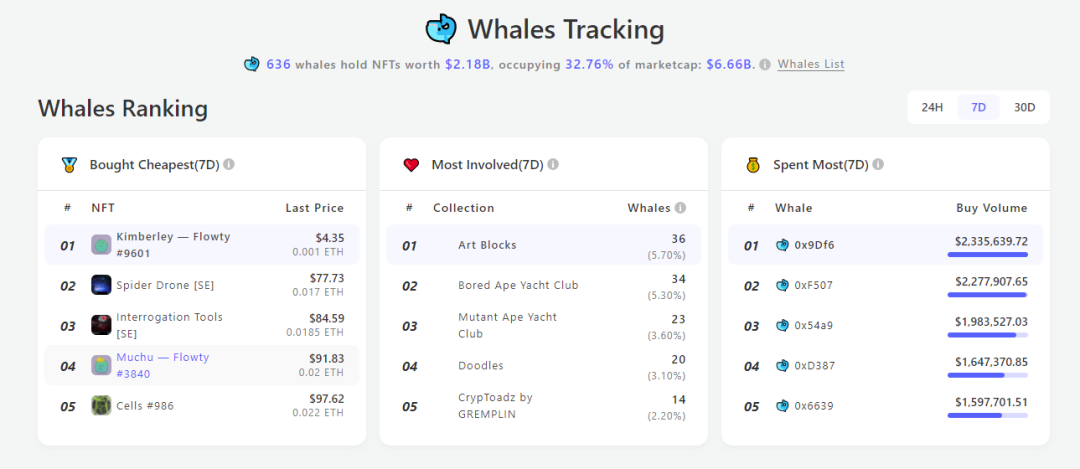Click info icon beside Whales column header
This screenshot has height=469, width=1080.
pos(680,208)
